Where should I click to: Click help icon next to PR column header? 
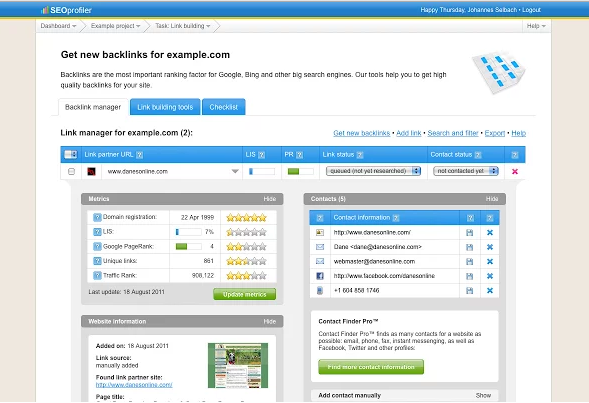click(x=299, y=155)
